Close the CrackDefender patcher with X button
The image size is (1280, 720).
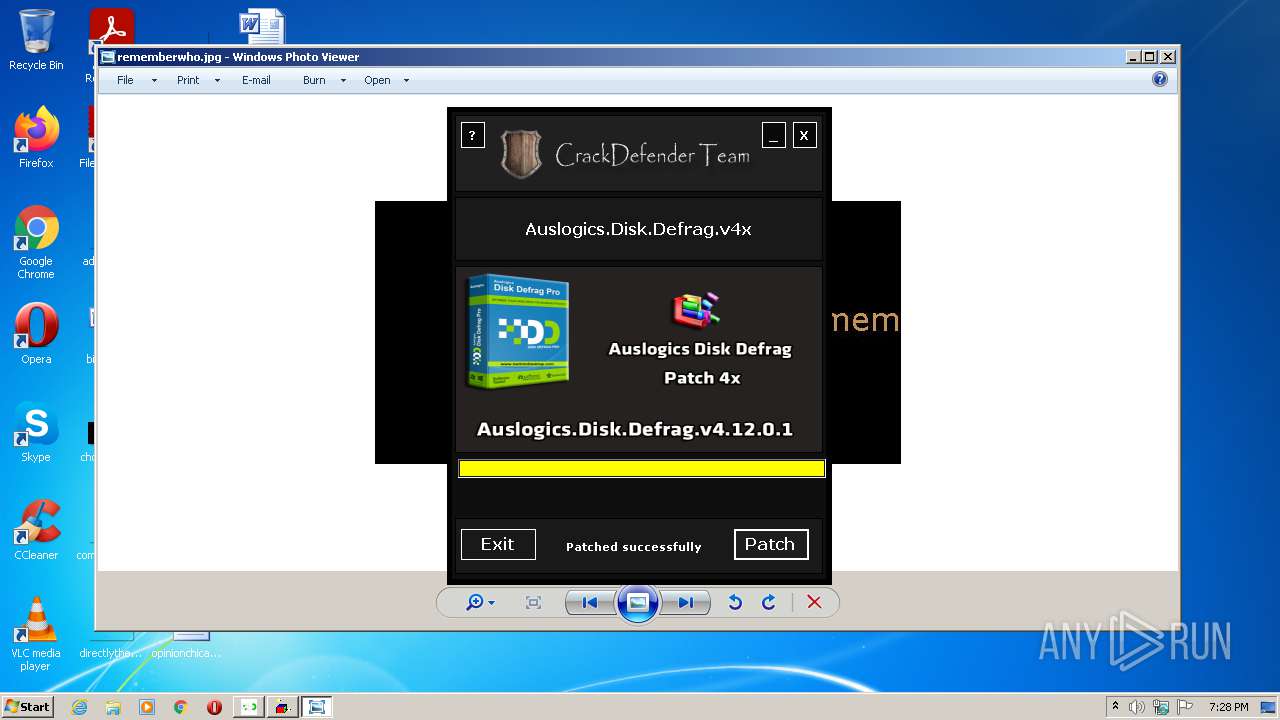(x=805, y=135)
